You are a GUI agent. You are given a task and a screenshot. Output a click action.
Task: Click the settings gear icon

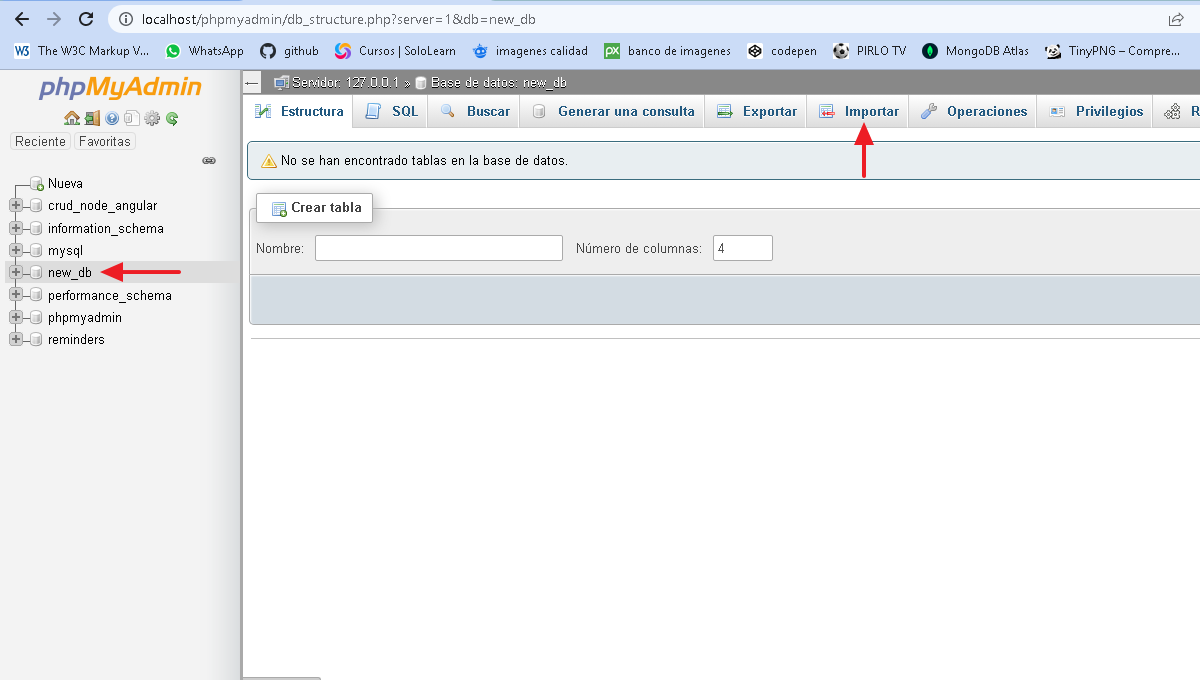[152, 118]
